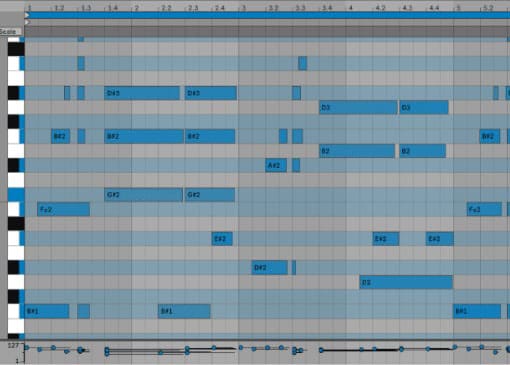Select the long B2 note starting at 3.4
The image size is (510, 365).
[x=357, y=151]
